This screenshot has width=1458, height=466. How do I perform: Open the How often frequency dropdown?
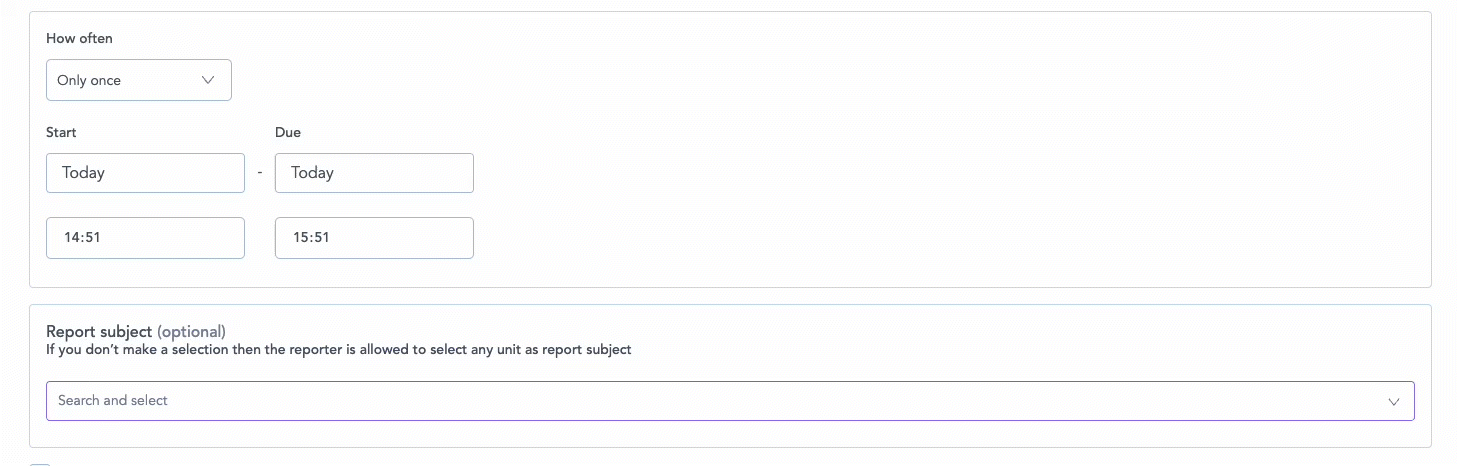138,80
